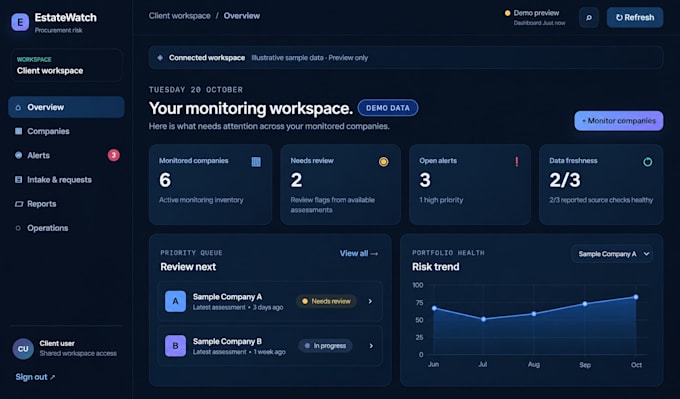Click the Operations sidebar icon
This screenshot has height=399, width=680.
(x=18, y=228)
